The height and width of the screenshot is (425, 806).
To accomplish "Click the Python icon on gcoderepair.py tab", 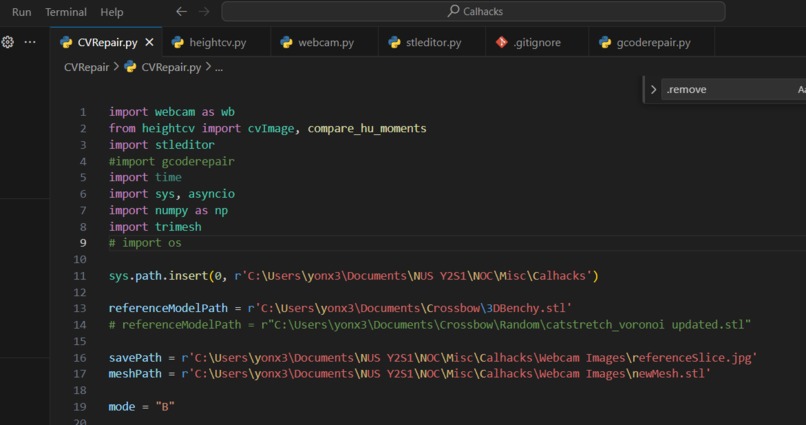I will click(x=605, y=42).
